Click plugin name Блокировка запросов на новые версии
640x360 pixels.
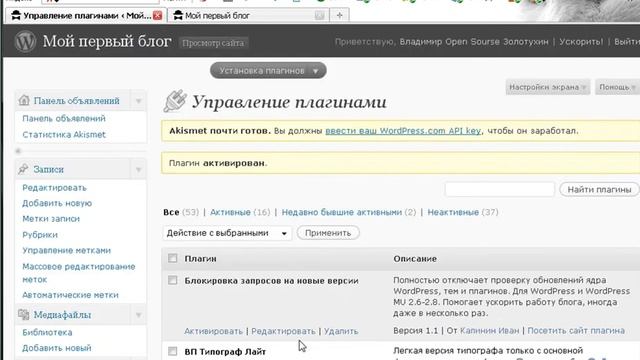[x=271, y=281]
